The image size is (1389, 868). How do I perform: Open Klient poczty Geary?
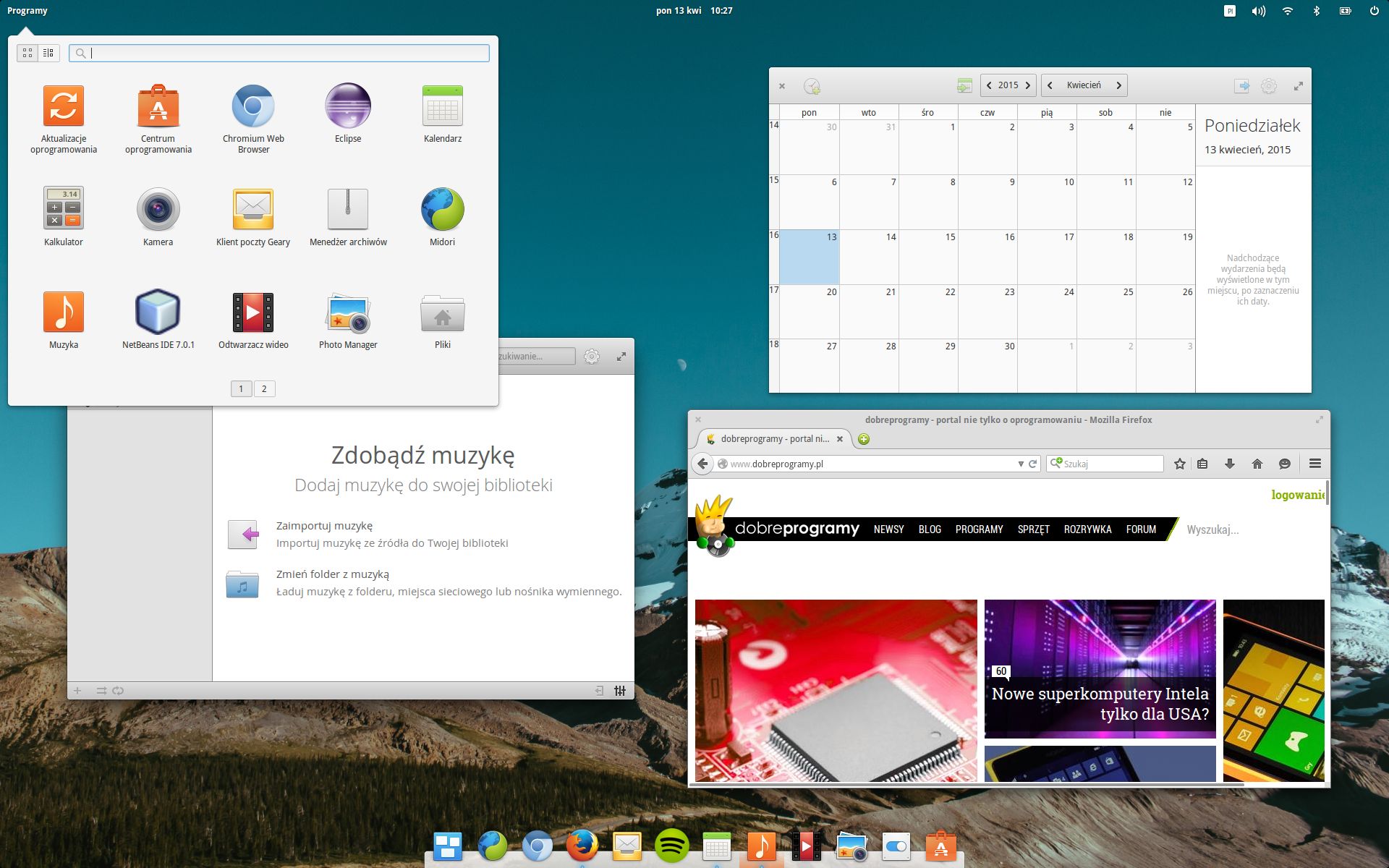(253, 217)
